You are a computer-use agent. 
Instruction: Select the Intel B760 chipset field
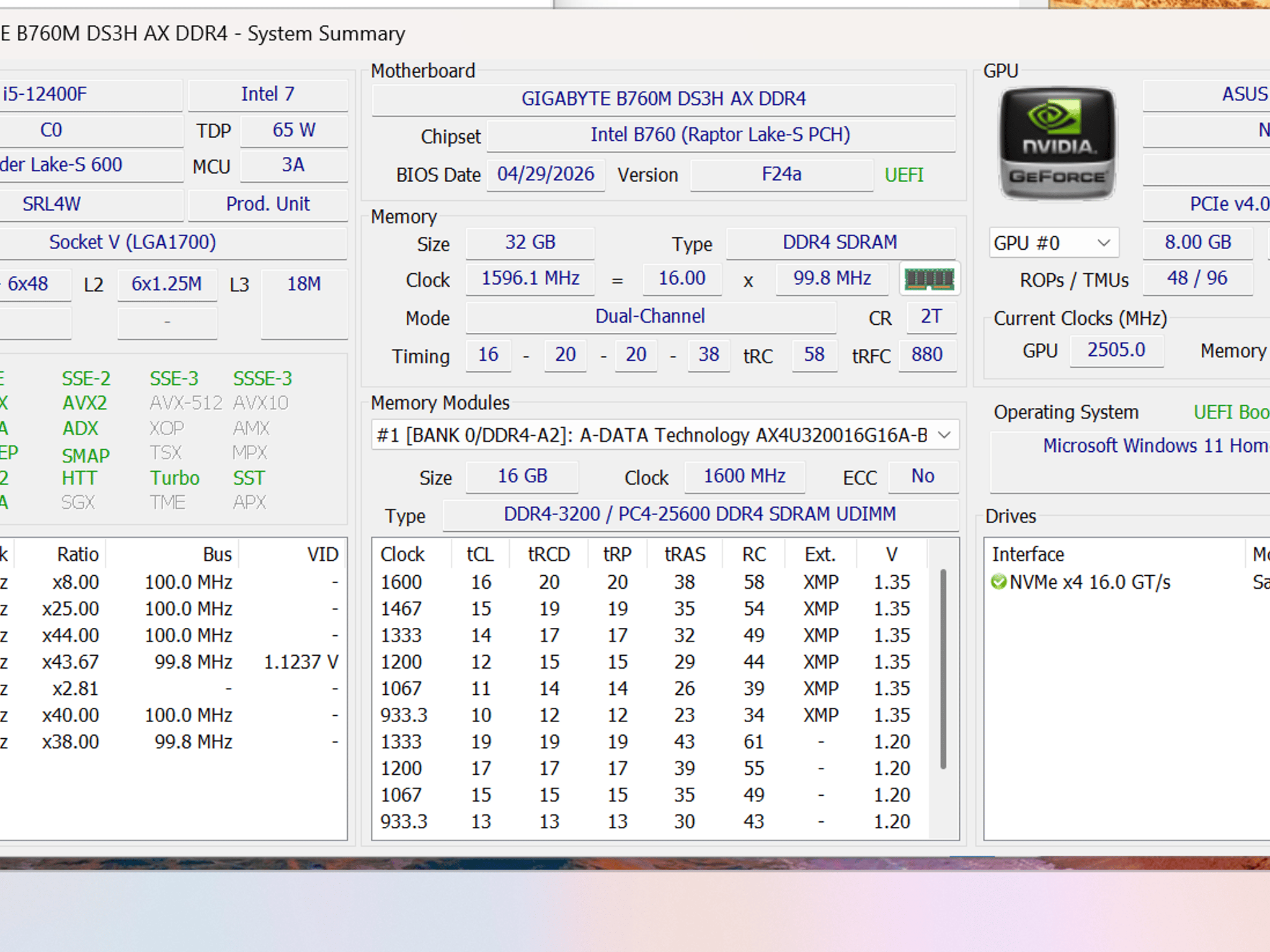click(x=721, y=134)
